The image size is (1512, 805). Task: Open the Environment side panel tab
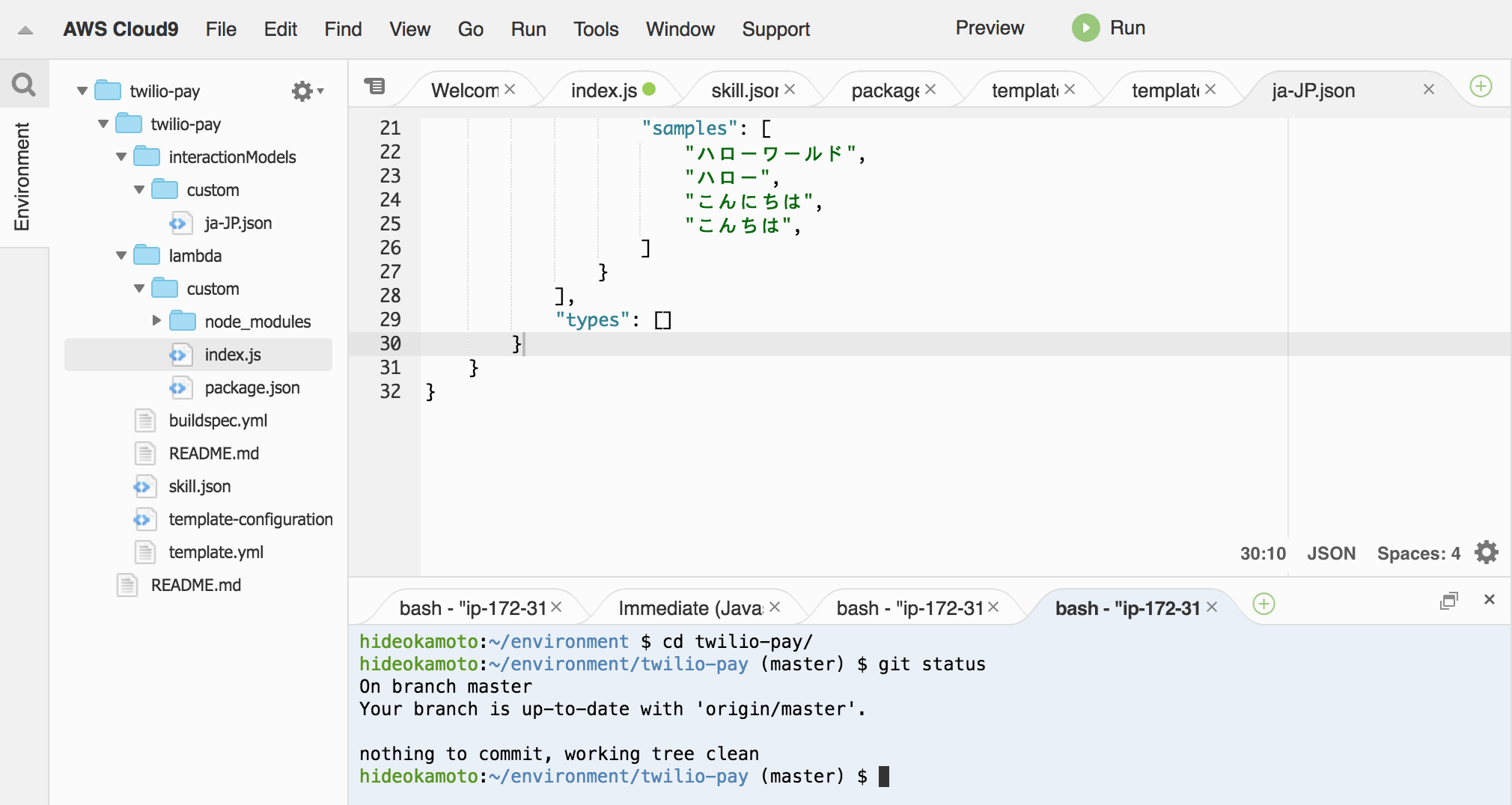point(22,177)
